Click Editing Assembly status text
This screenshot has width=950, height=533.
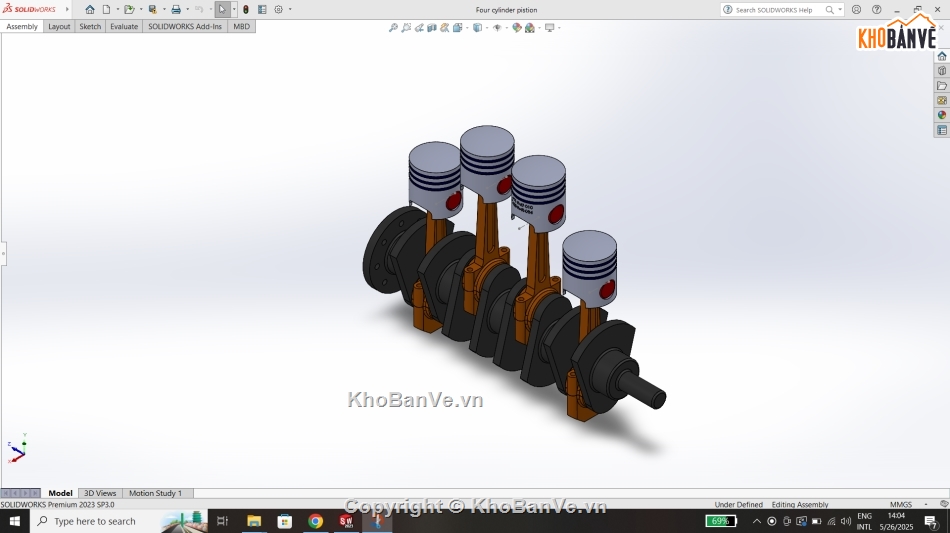pyautogui.click(x=800, y=505)
